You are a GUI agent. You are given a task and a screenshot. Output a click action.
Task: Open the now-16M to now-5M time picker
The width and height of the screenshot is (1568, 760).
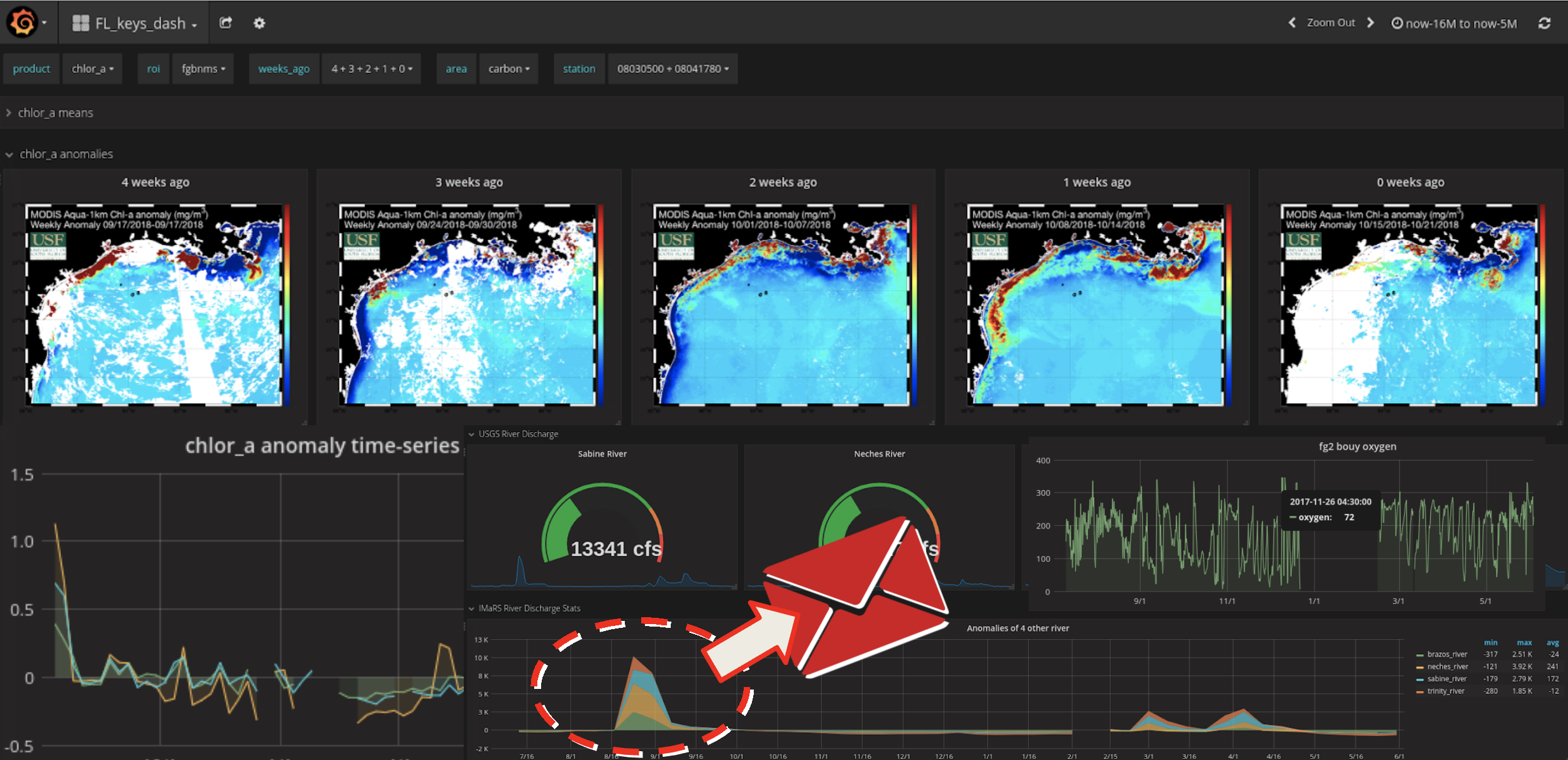1453,23
